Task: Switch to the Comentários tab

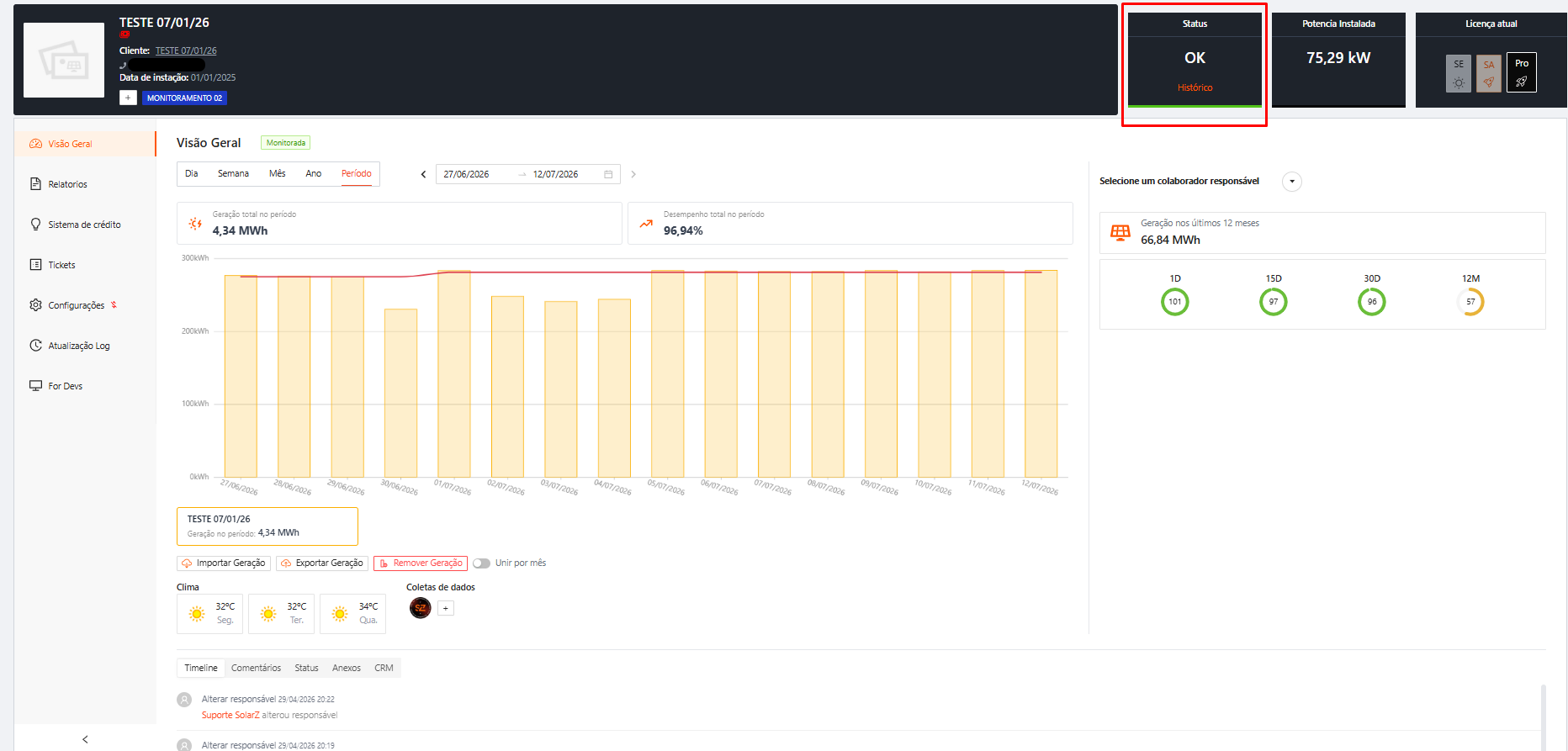Action: pos(256,668)
